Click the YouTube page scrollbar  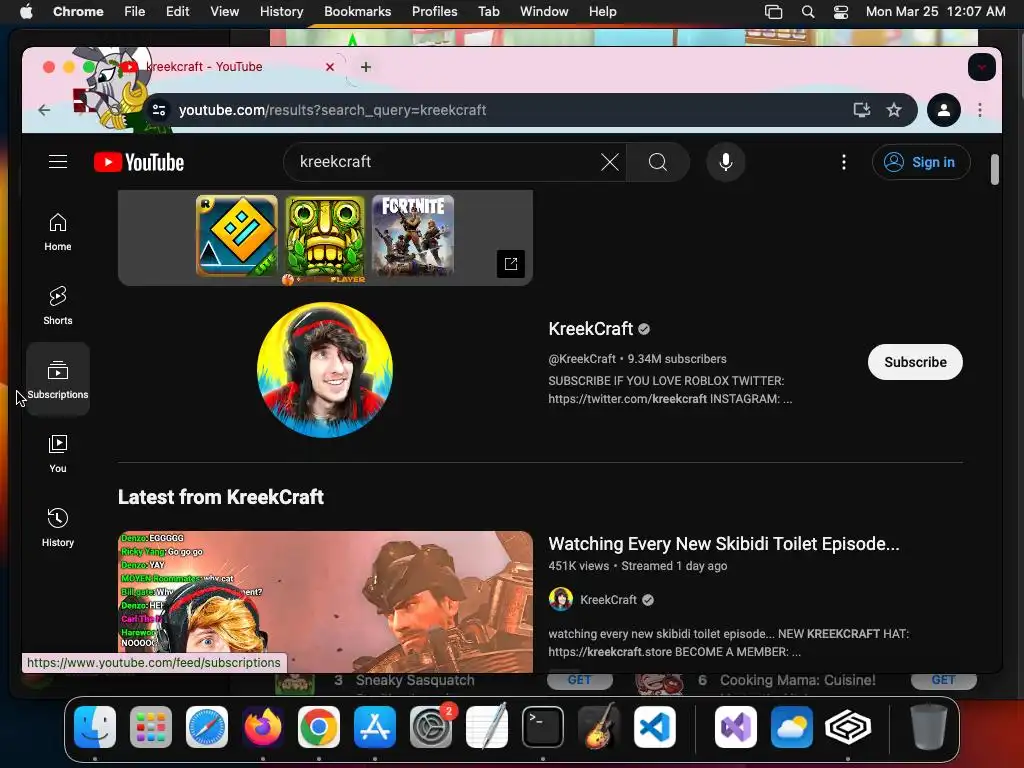coord(995,170)
